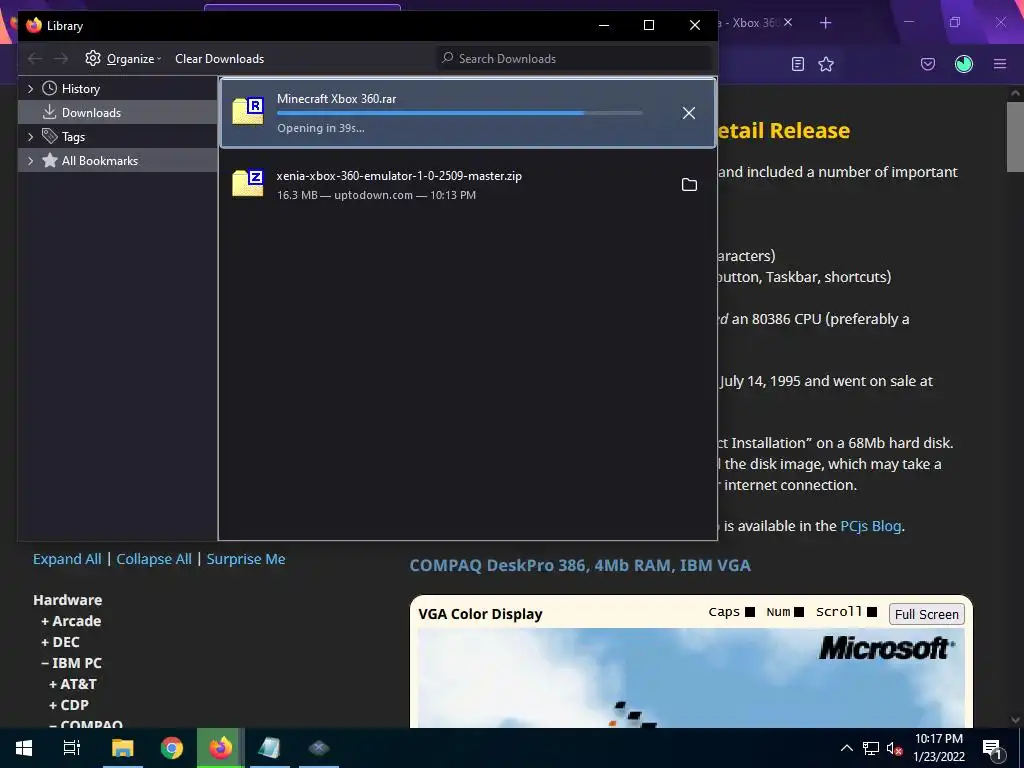Viewport: 1024px width, 768px height.
Task: Open Task View on the taskbar
Action: [71, 748]
